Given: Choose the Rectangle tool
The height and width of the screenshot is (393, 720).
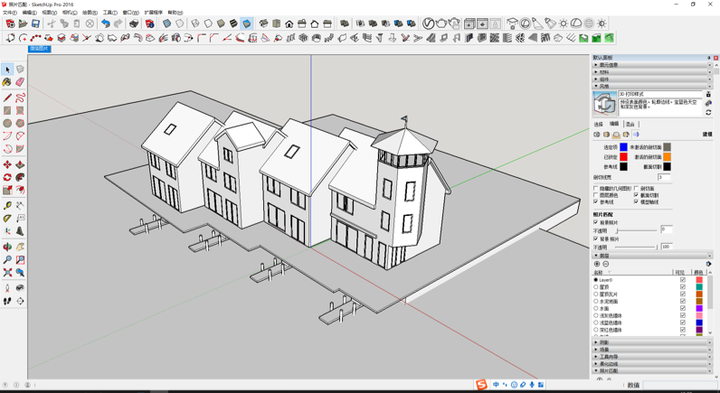Looking at the screenshot, I should 7,111.
